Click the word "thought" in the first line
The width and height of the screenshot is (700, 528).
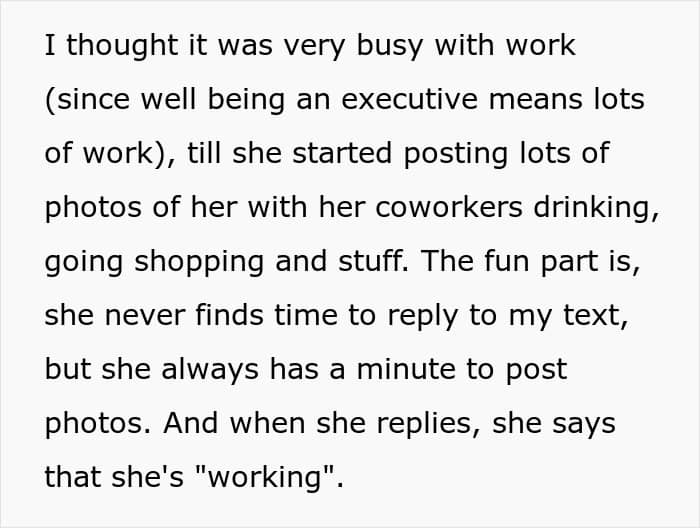point(122,46)
